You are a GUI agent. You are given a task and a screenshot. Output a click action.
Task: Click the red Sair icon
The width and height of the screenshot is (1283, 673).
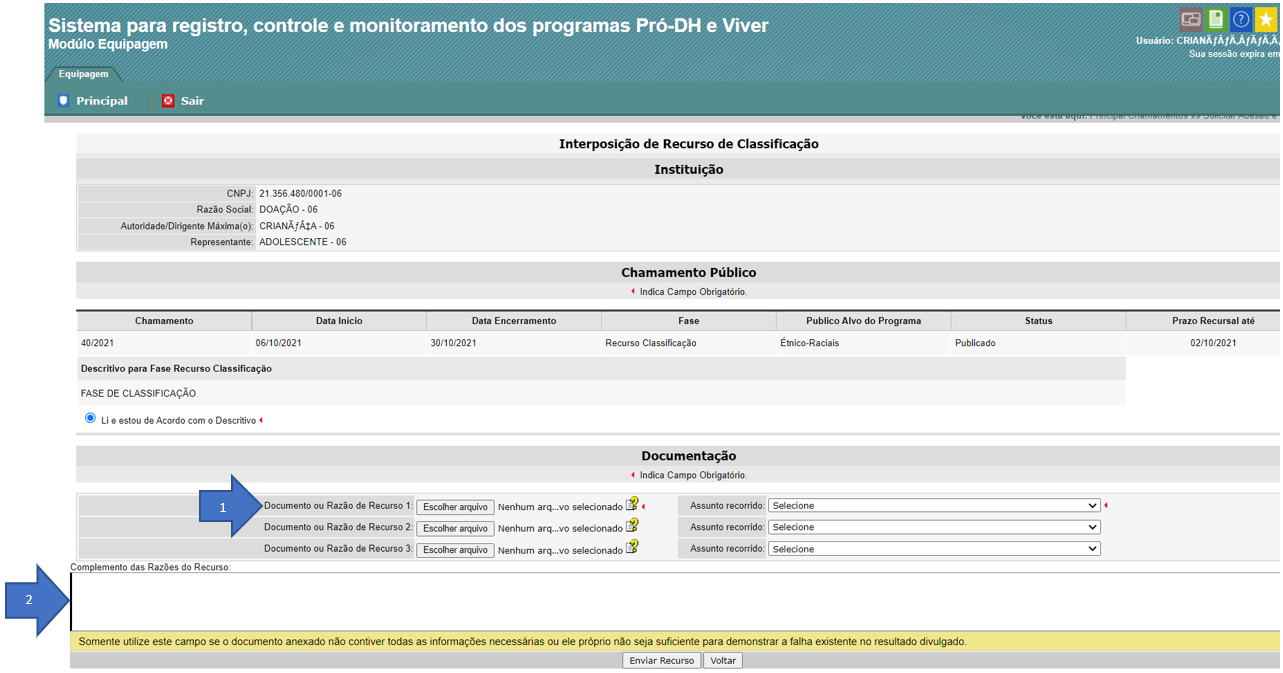(x=168, y=101)
